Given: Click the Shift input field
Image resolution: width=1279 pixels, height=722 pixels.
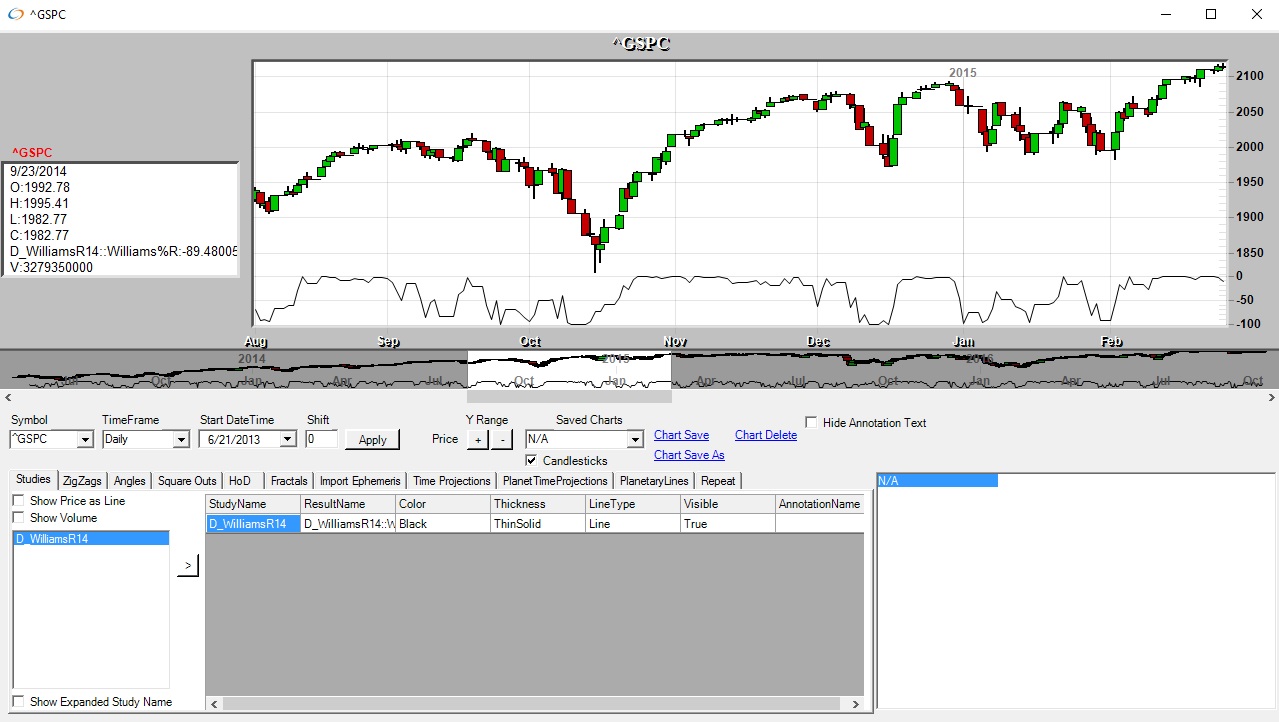Looking at the screenshot, I should pyautogui.click(x=321, y=439).
